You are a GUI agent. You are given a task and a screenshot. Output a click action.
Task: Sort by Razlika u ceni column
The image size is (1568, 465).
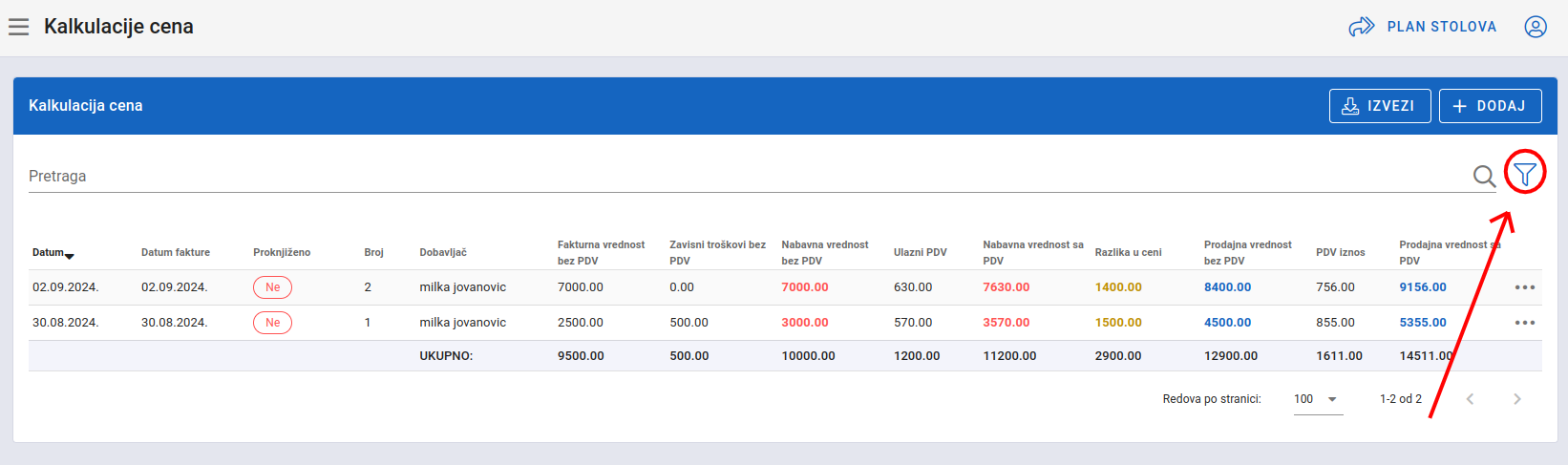point(1129,252)
